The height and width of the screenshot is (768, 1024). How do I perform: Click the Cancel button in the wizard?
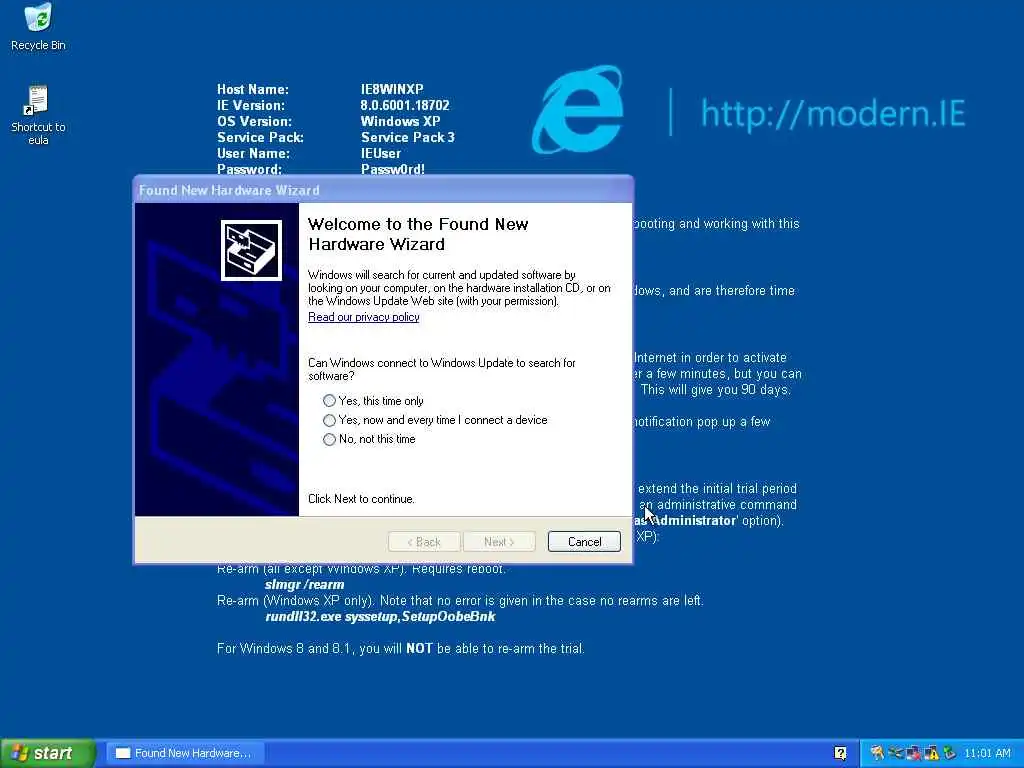(x=584, y=541)
